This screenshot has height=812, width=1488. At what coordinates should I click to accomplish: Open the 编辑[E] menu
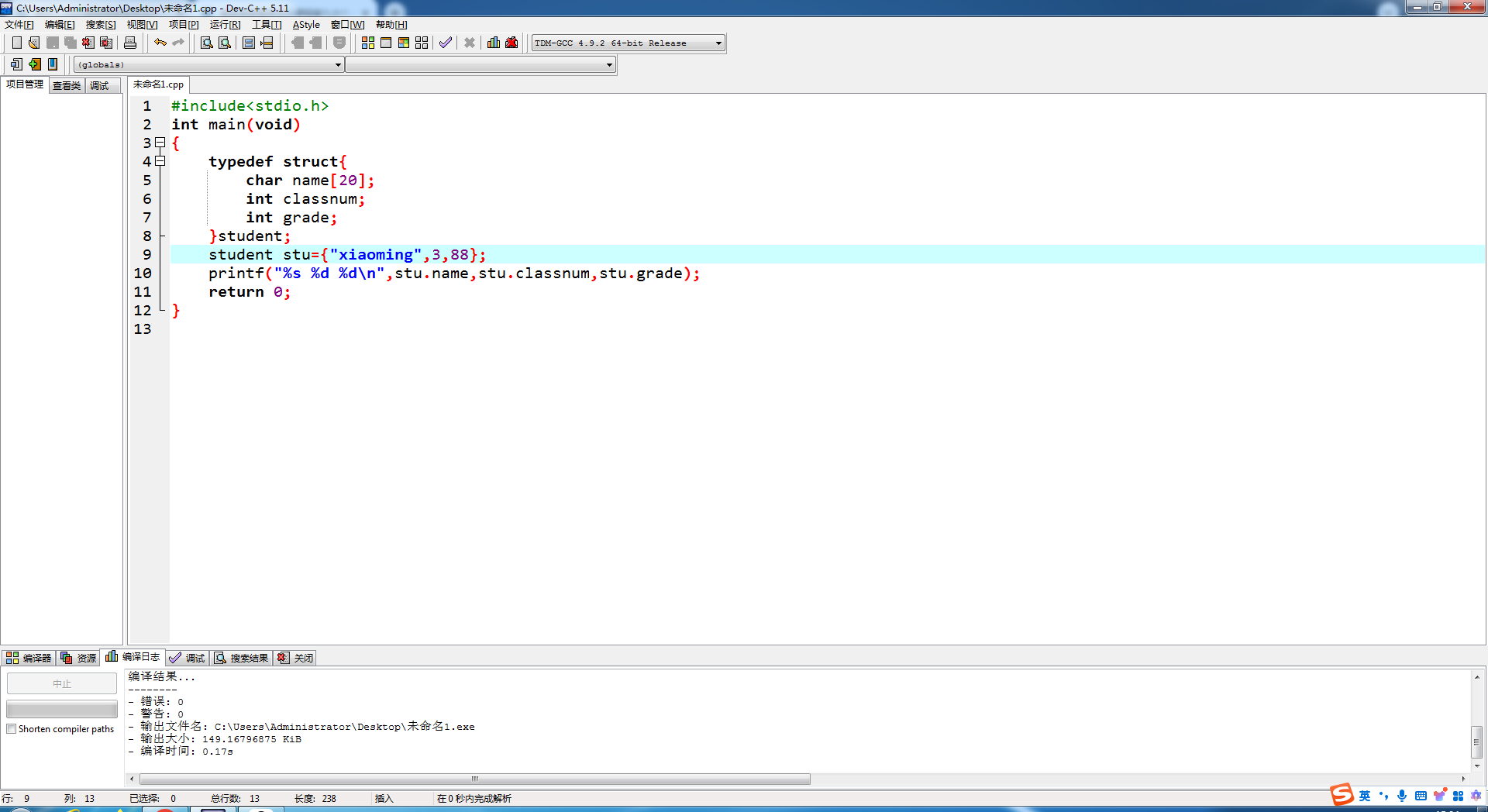click(x=60, y=25)
